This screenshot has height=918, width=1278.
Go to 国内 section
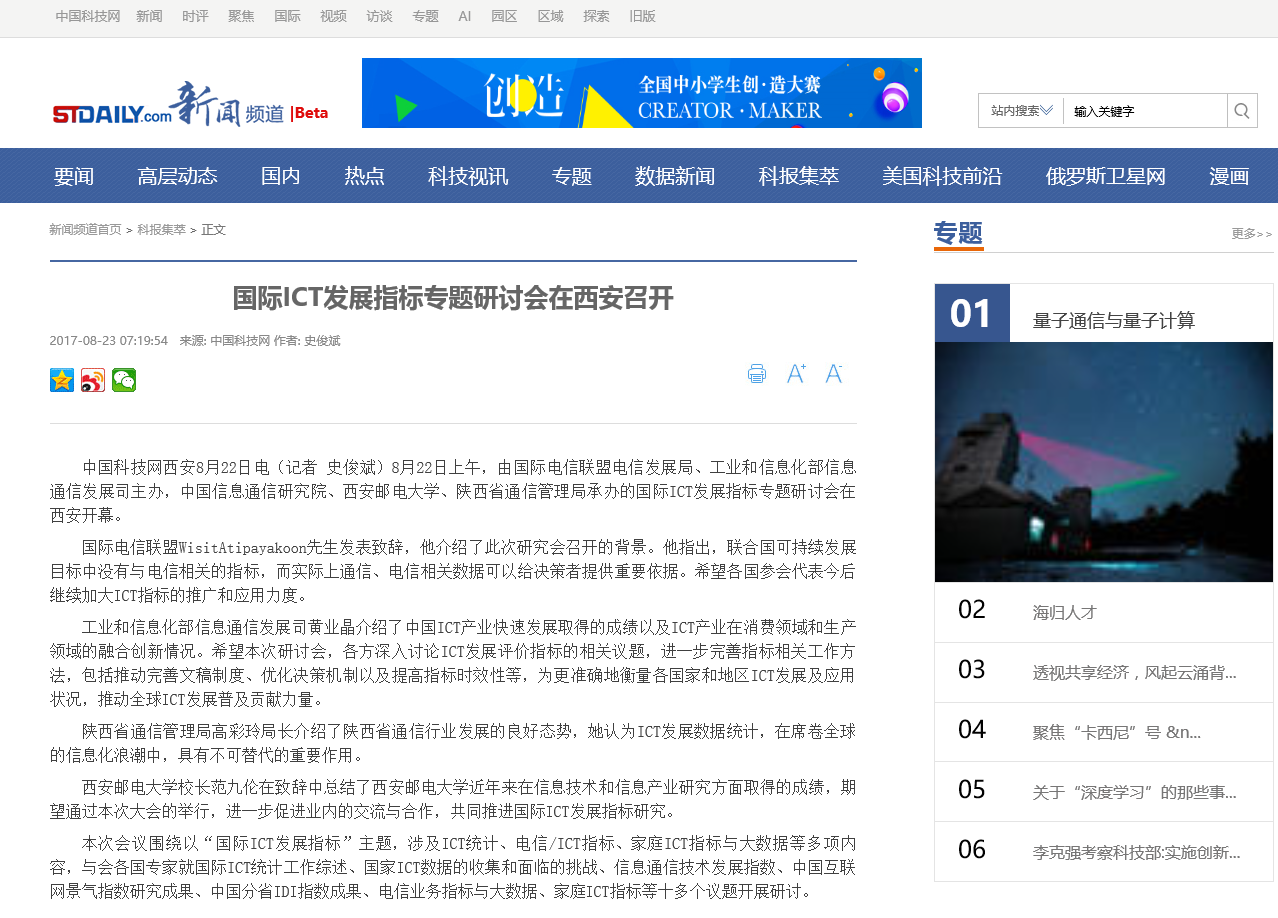[x=281, y=176]
